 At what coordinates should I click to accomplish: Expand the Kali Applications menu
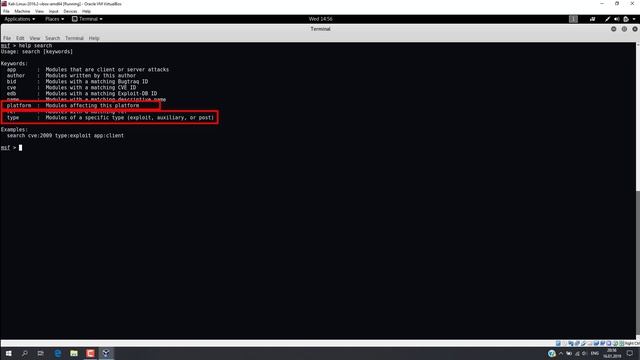(20, 19)
